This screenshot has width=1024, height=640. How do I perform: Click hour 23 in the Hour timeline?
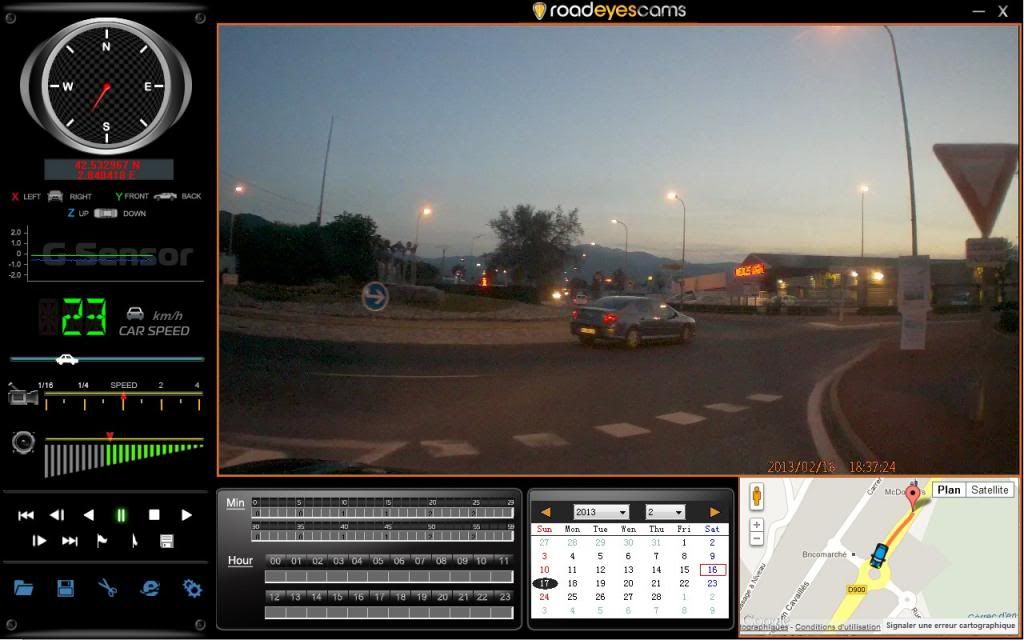click(504, 596)
